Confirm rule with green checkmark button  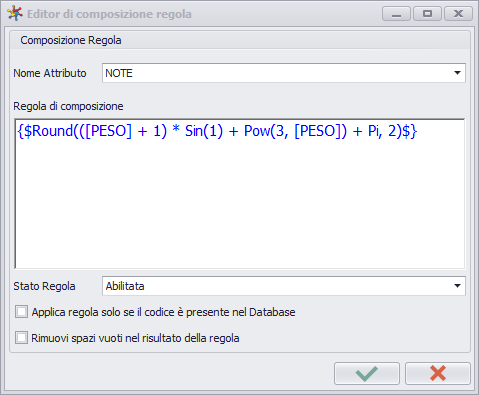[367, 374]
